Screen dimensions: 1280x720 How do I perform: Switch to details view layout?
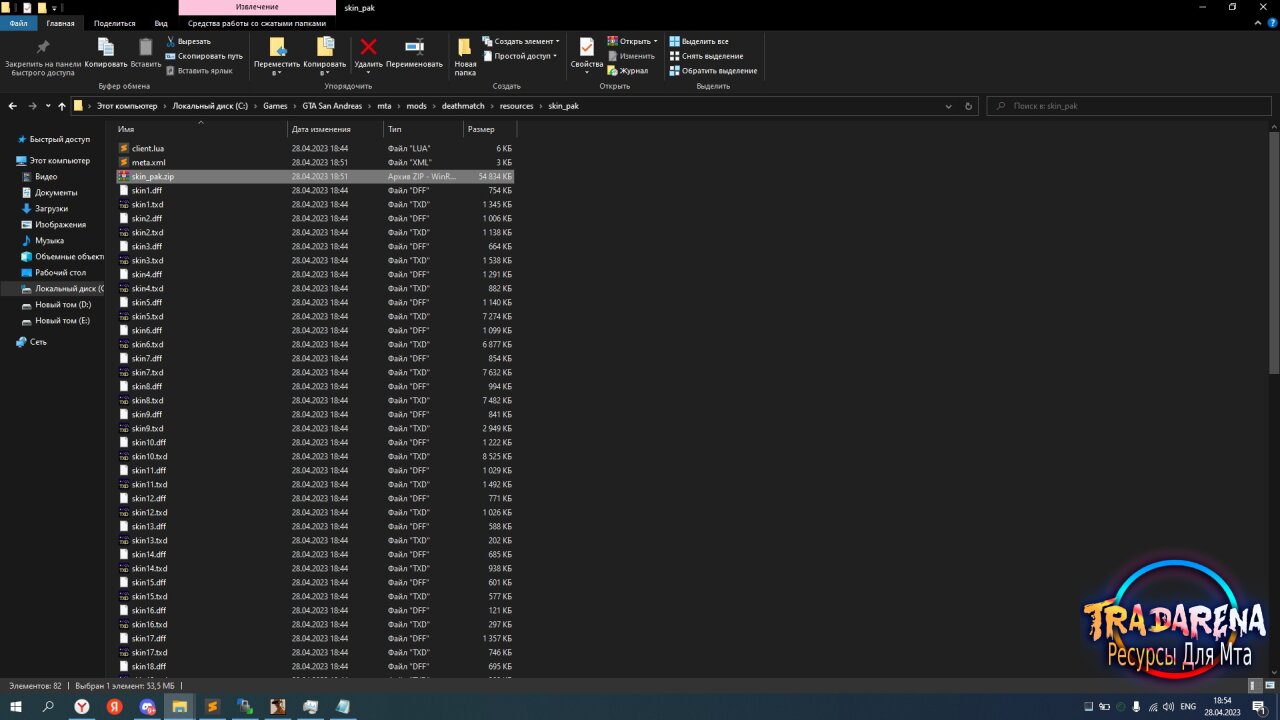(1254, 686)
